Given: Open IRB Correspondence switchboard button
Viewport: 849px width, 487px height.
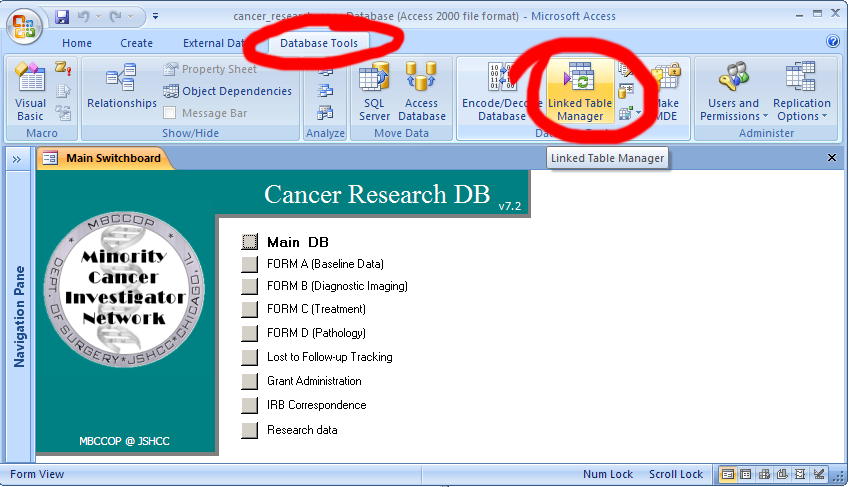Looking at the screenshot, I should coord(250,405).
